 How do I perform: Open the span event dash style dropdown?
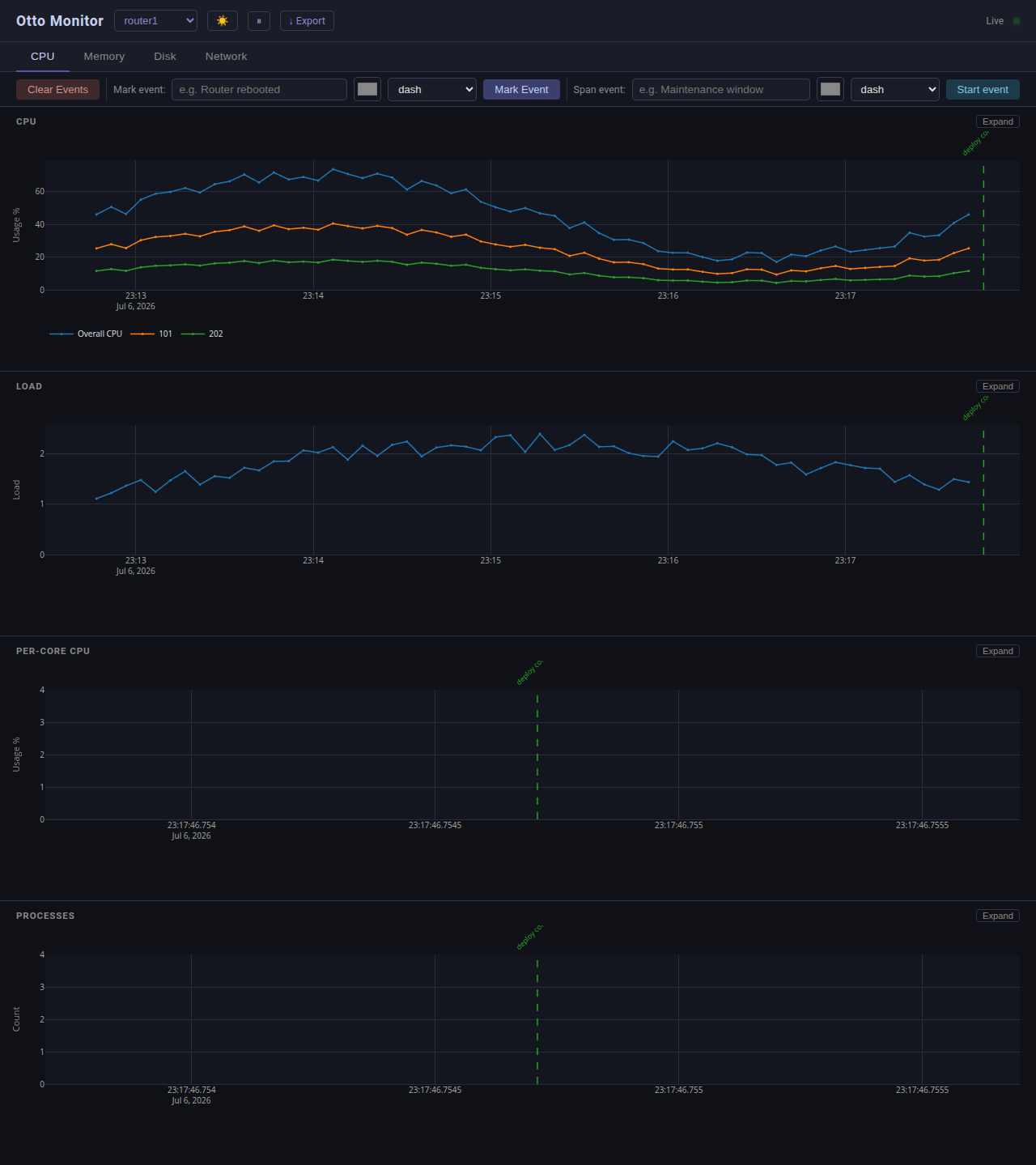tap(895, 90)
